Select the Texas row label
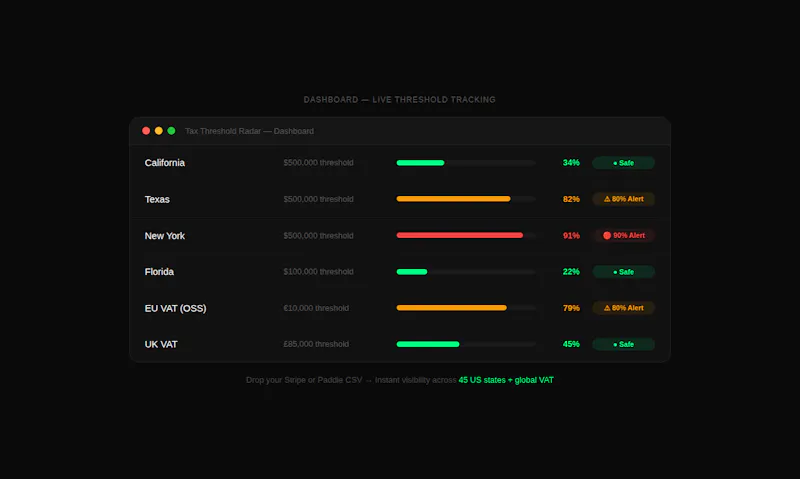Image resolution: width=800 pixels, height=479 pixels. pyautogui.click(x=157, y=199)
